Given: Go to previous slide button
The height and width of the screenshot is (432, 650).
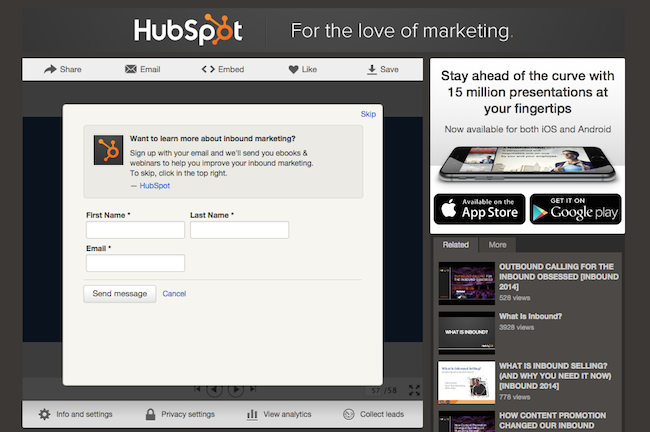Looking at the screenshot, I should pyautogui.click(x=214, y=390).
